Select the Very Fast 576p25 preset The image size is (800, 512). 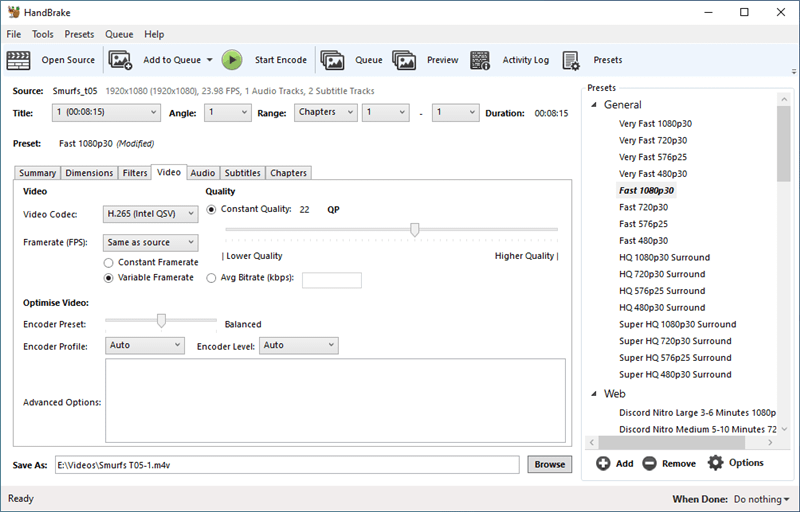[x=653, y=158]
